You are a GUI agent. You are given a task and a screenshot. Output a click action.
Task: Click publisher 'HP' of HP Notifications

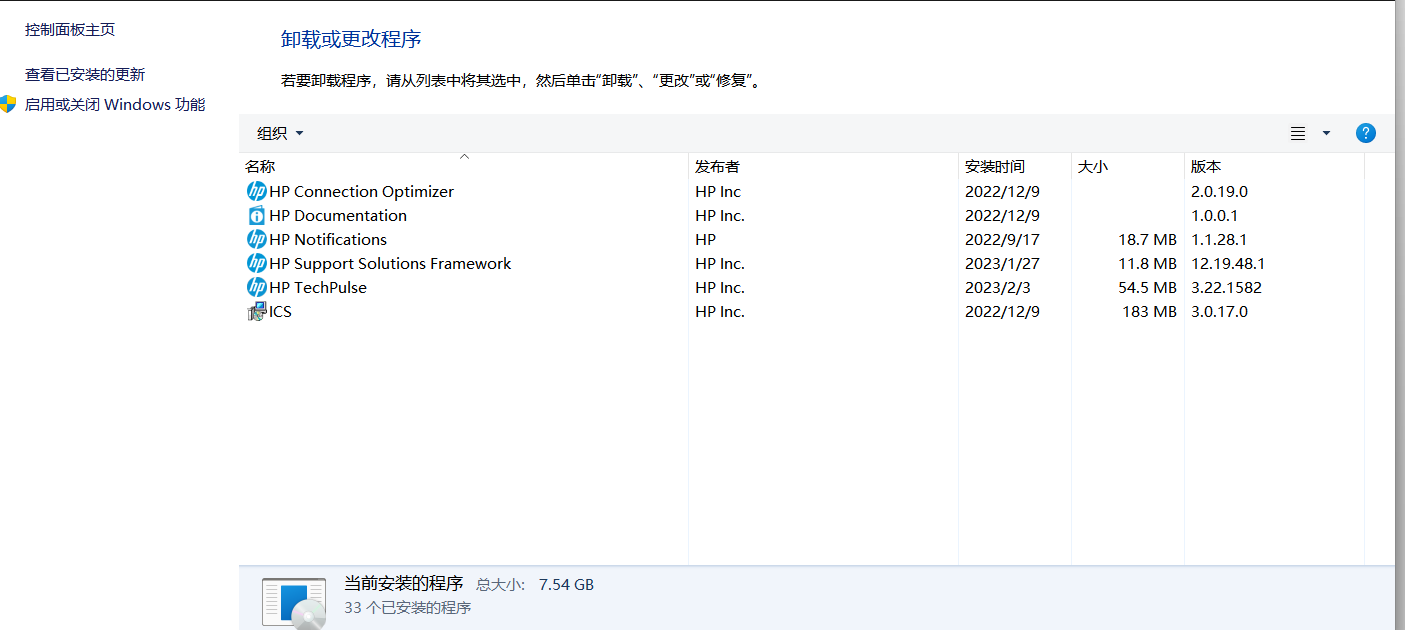click(706, 239)
